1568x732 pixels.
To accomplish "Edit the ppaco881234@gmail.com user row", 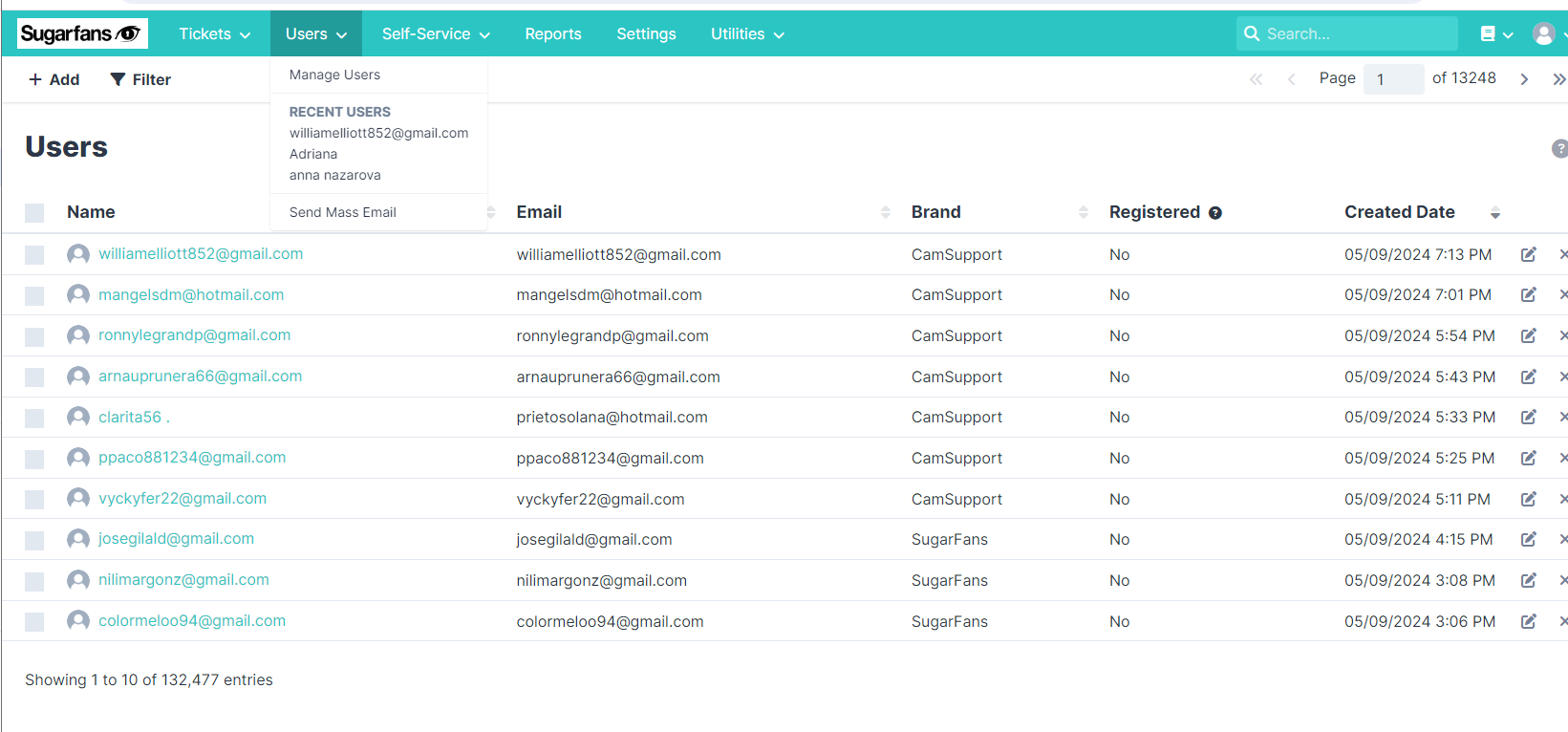I will coord(1529,458).
